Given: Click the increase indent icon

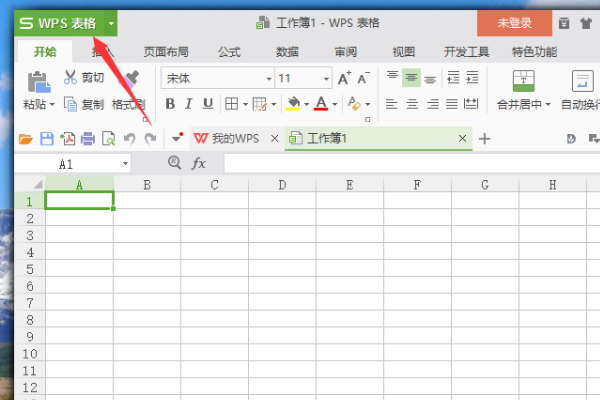Looking at the screenshot, I should click(473, 78).
